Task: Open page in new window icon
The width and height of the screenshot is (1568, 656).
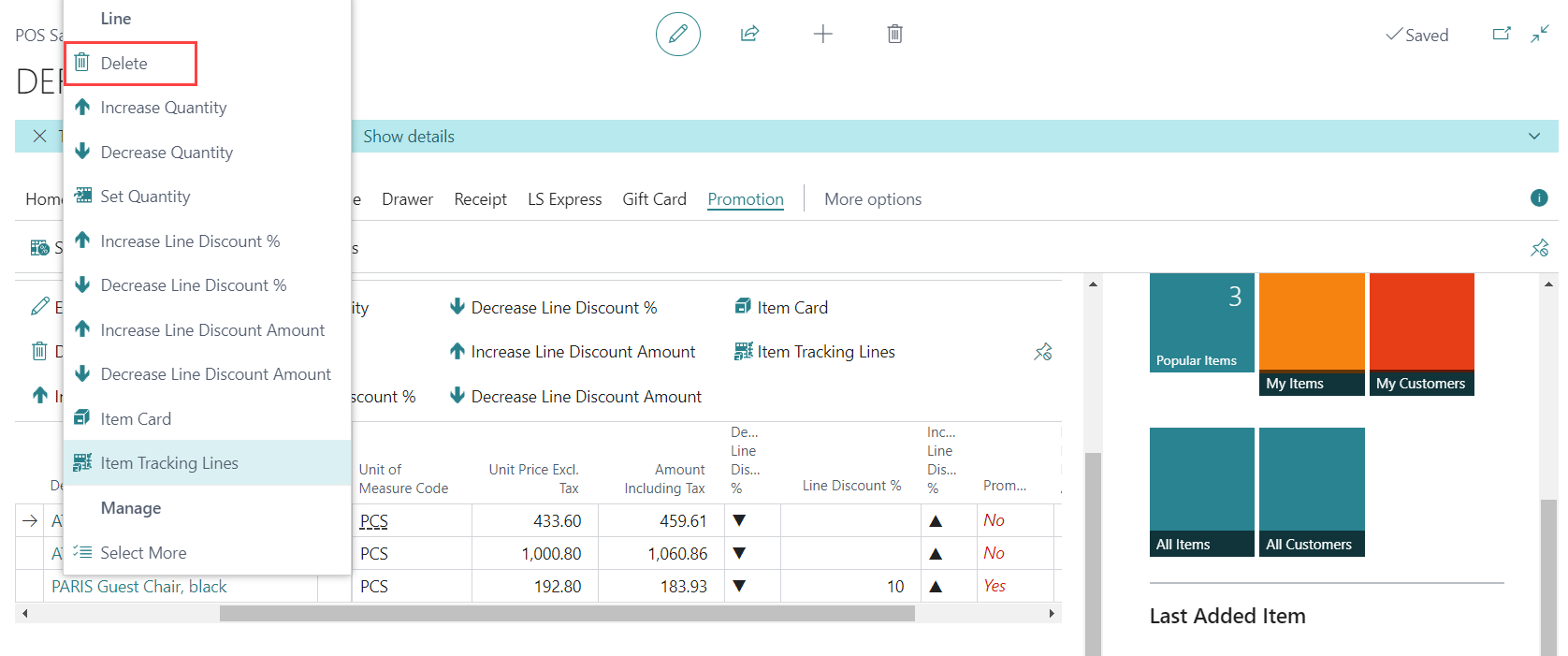Action: pos(1502,35)
